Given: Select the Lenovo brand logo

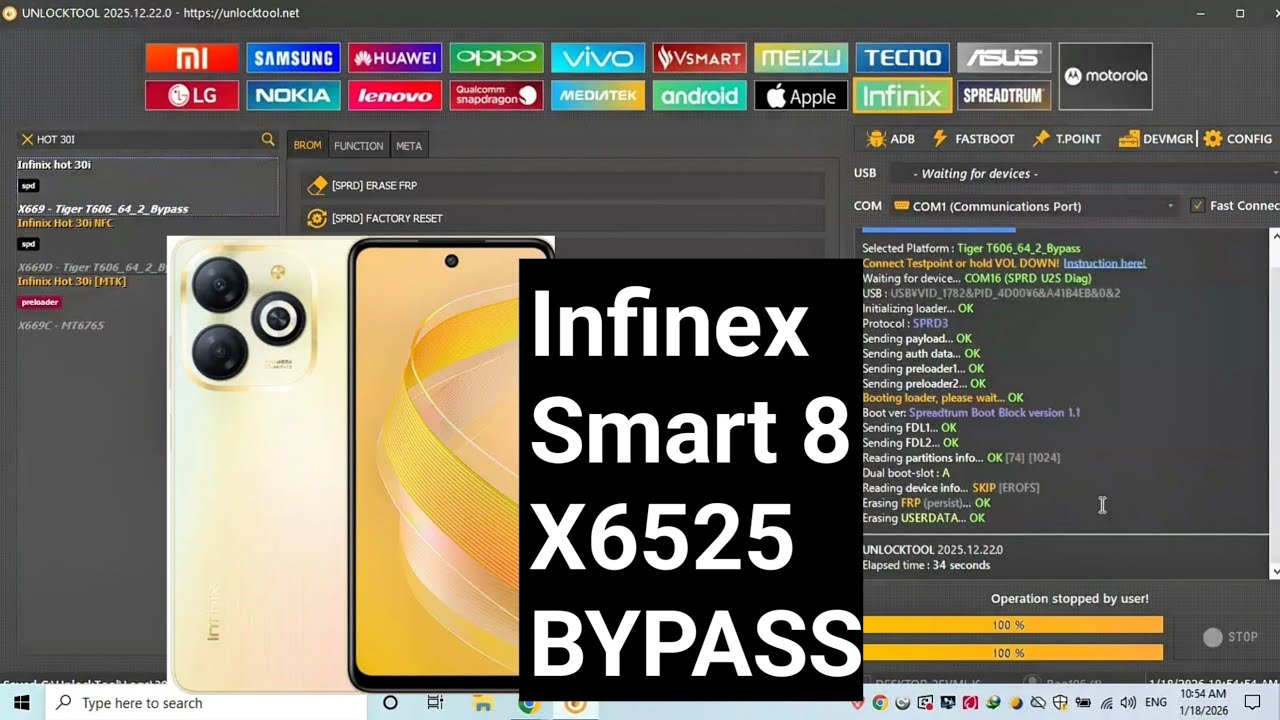Looking at the screenshot, I should (395, 96).
